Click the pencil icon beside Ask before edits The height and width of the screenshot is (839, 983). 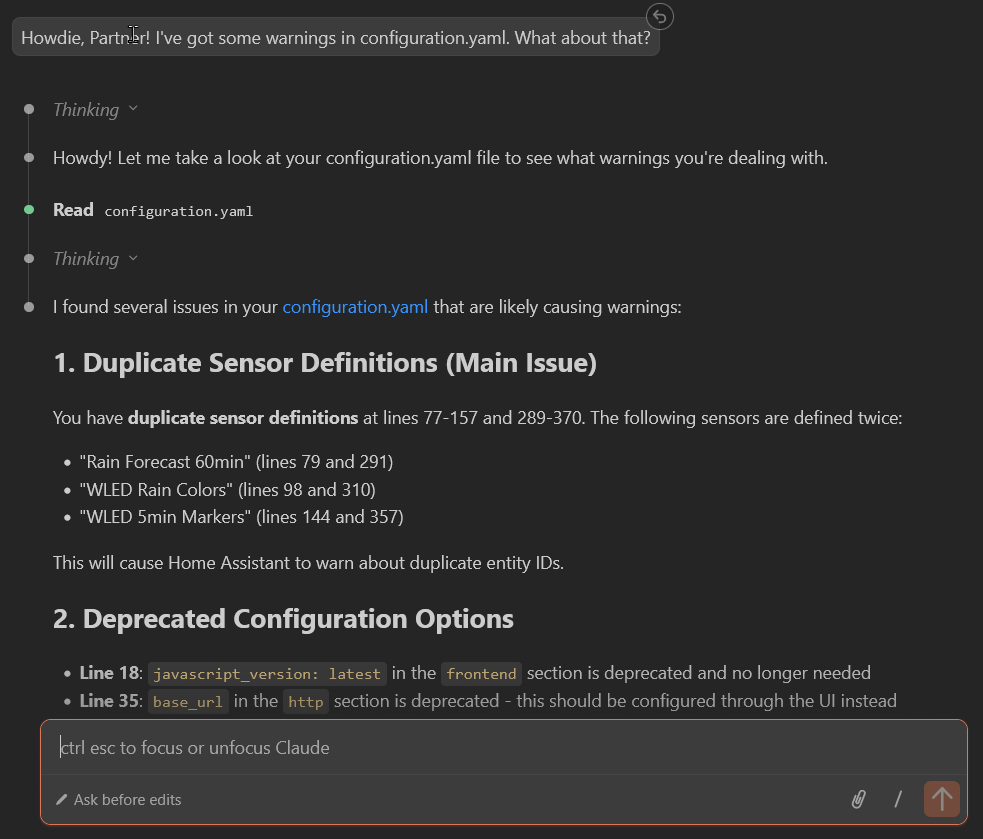(x=62, y=799)
